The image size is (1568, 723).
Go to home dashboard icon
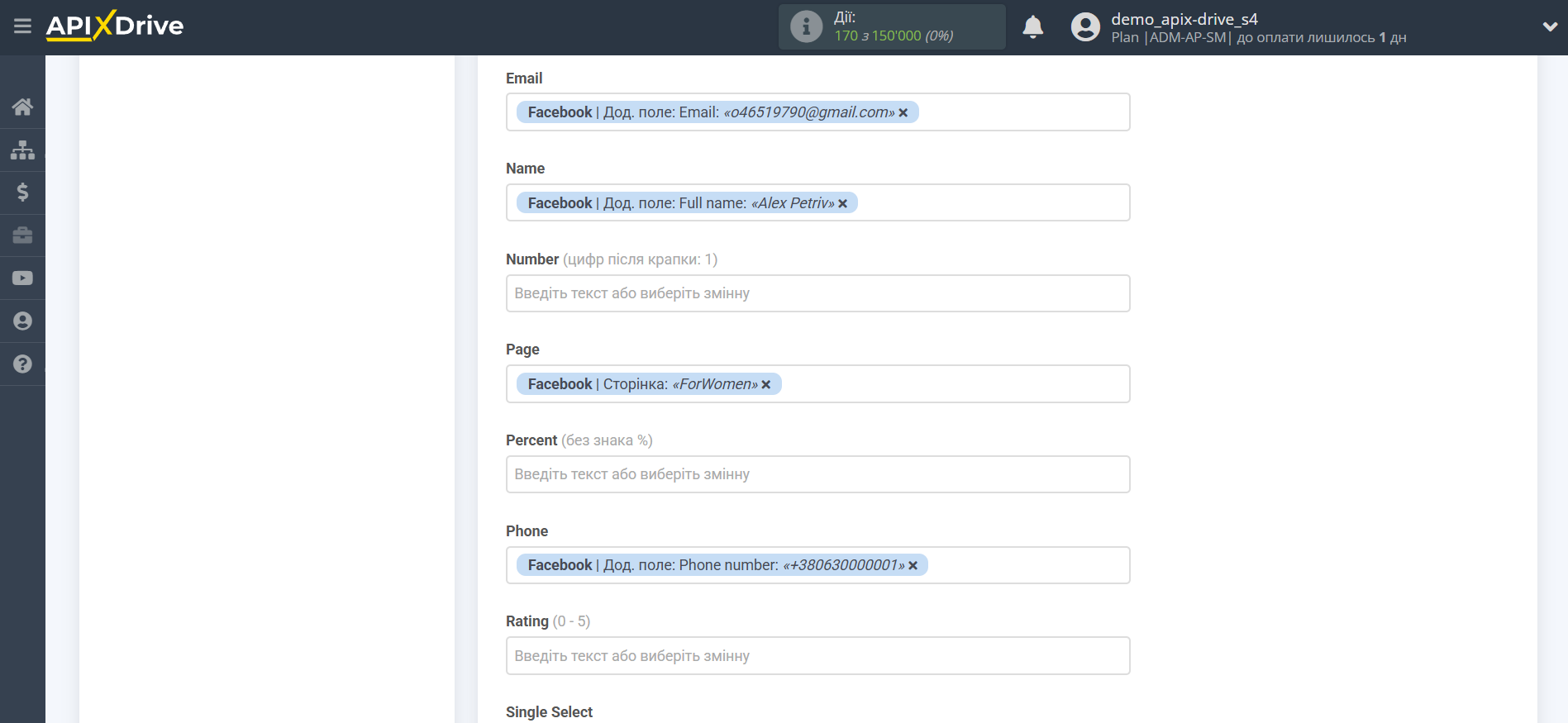(x=22, y=107)
